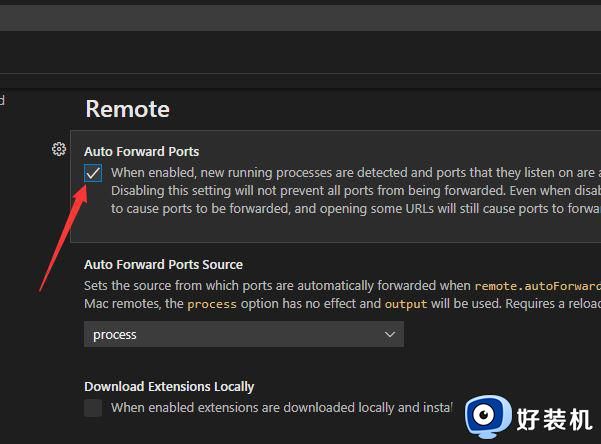Click the orange 'output' option keyword
The height and width of the screenshot is (444, 601).
point(404,303)
